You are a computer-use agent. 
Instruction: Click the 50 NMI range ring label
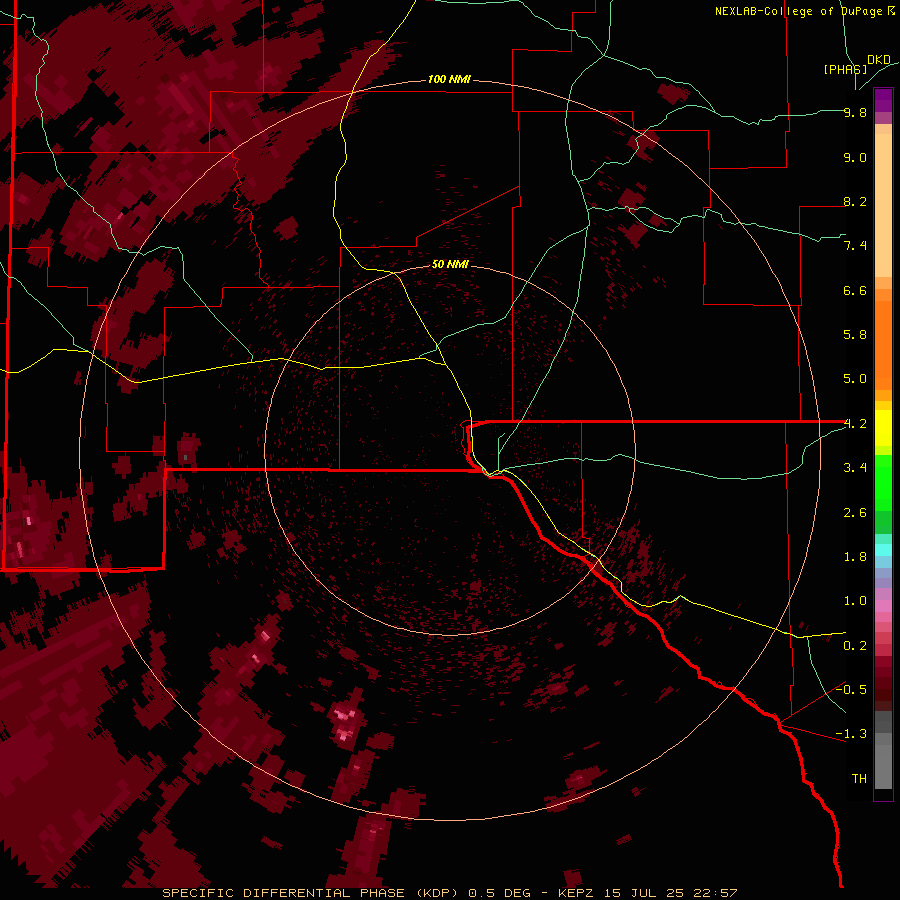point(450,264)
